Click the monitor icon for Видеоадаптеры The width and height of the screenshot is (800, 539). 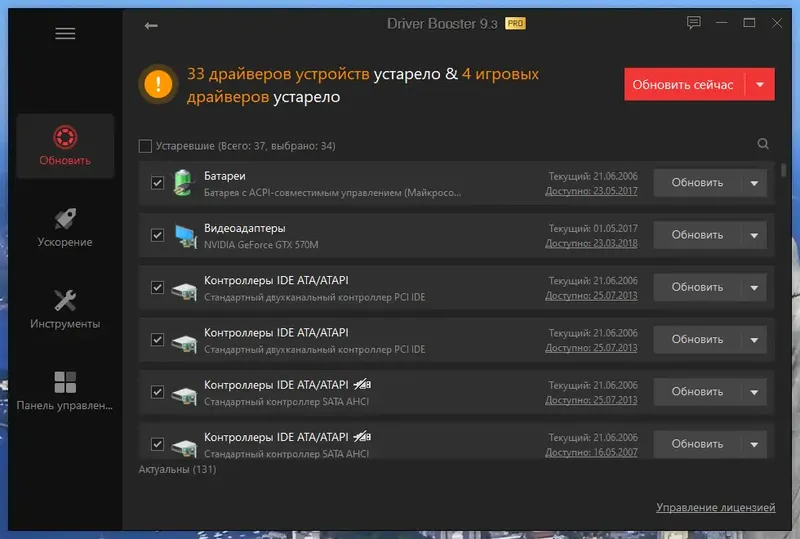coord(185,236)
